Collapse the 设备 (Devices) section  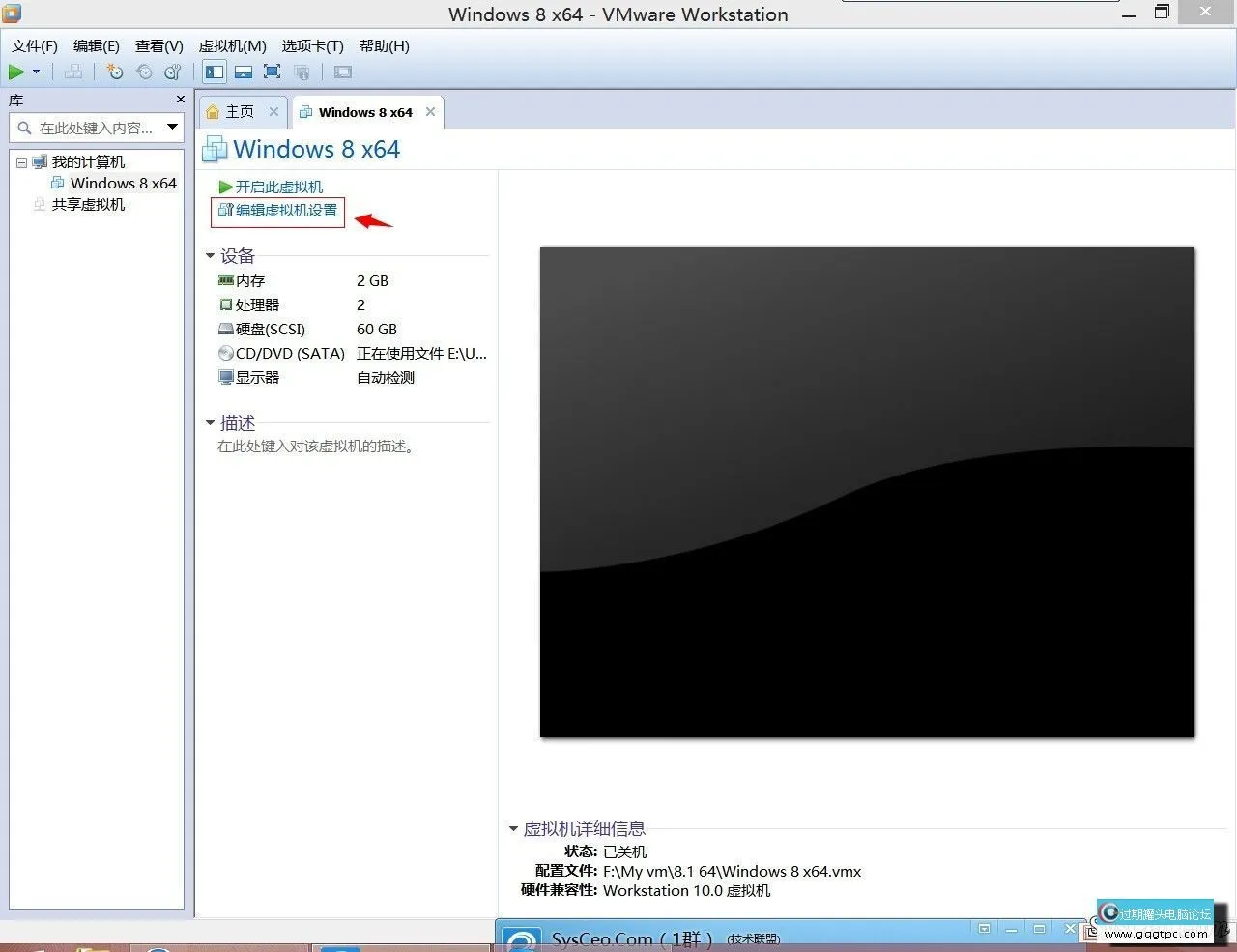click(x=210, y=255)
